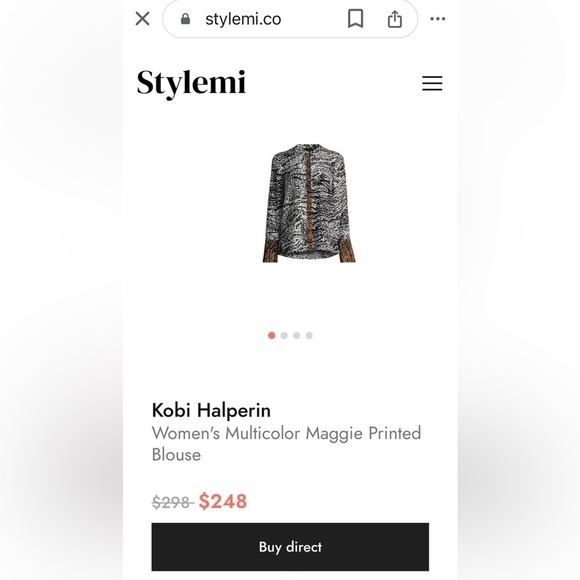Tap the red $248 sale price
This screenshot has width=580, height=580.
(223, 502)
